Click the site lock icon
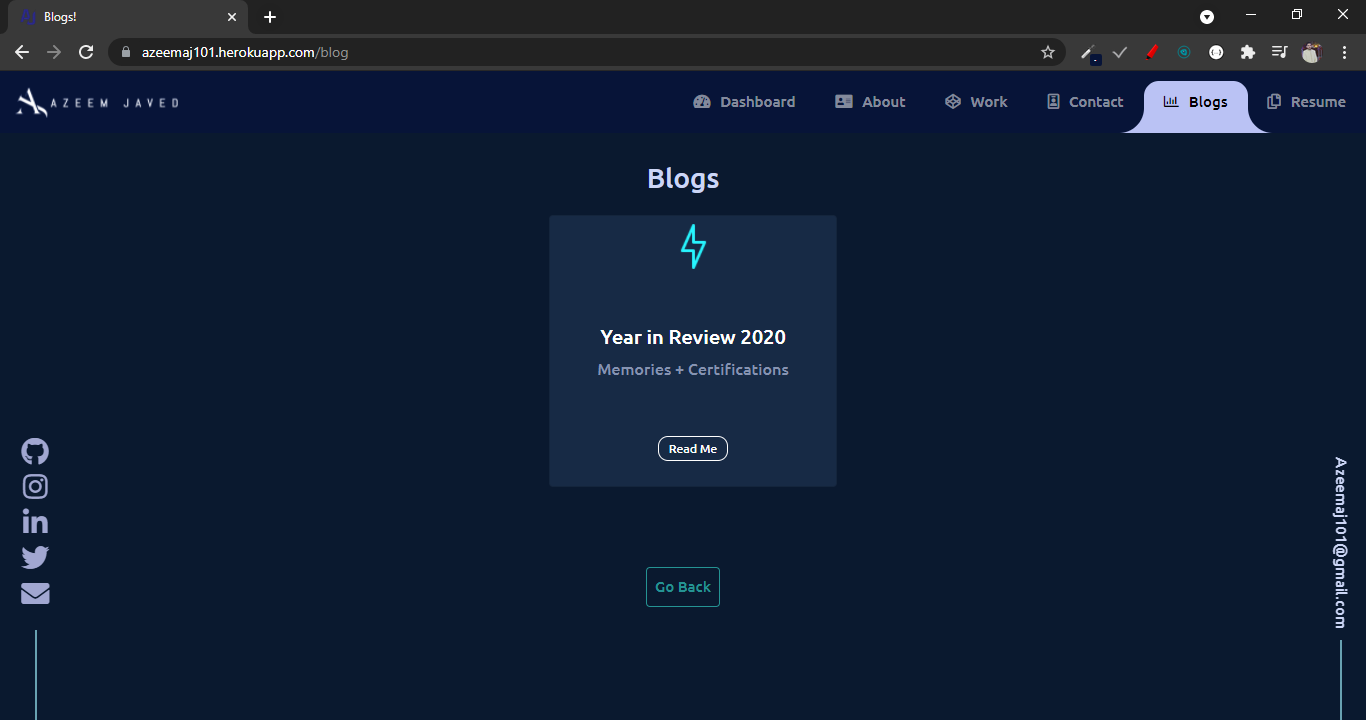Viewport: 1366px width, 720px height. point(126,52)
